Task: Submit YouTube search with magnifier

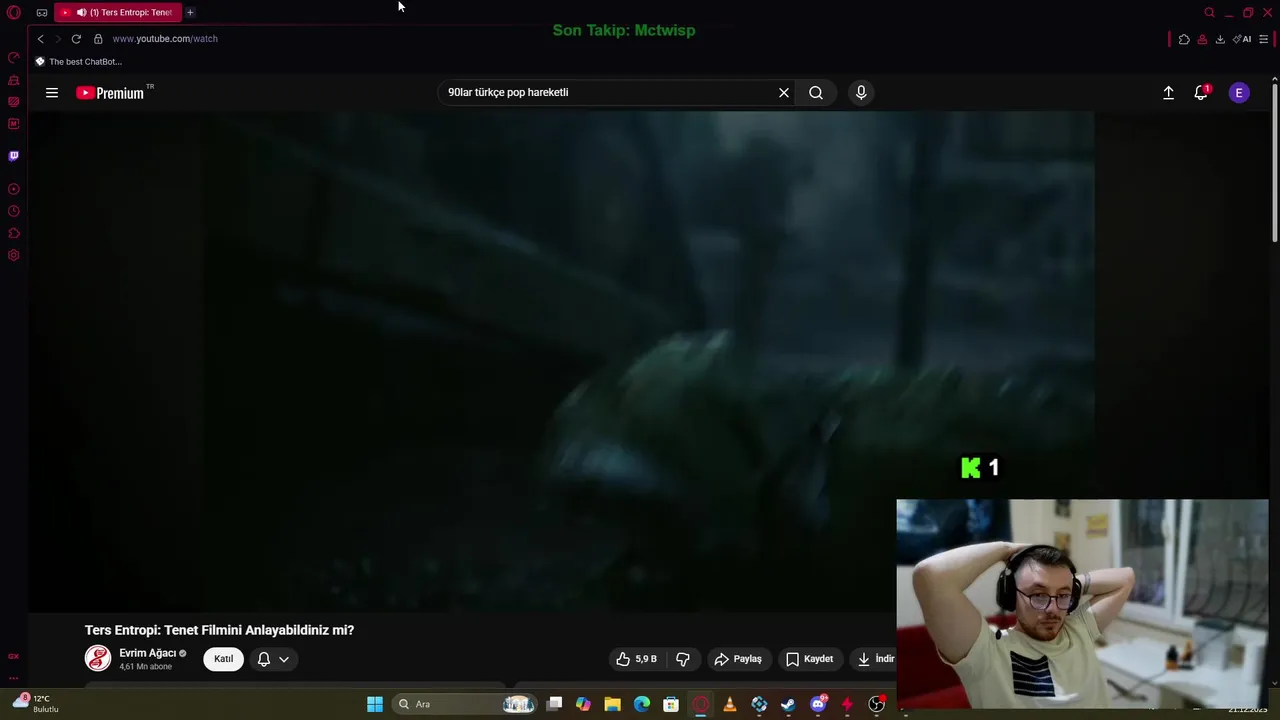Action: point(816,93)
